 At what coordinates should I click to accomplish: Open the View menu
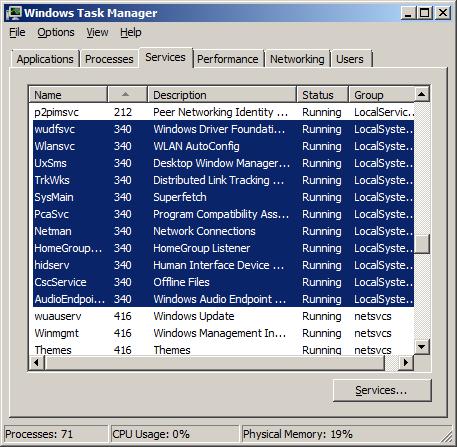tap(97, 32)
